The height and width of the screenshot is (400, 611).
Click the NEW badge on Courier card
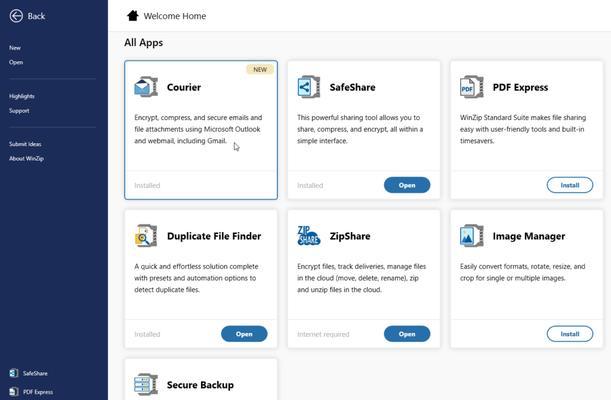[260, 69]
